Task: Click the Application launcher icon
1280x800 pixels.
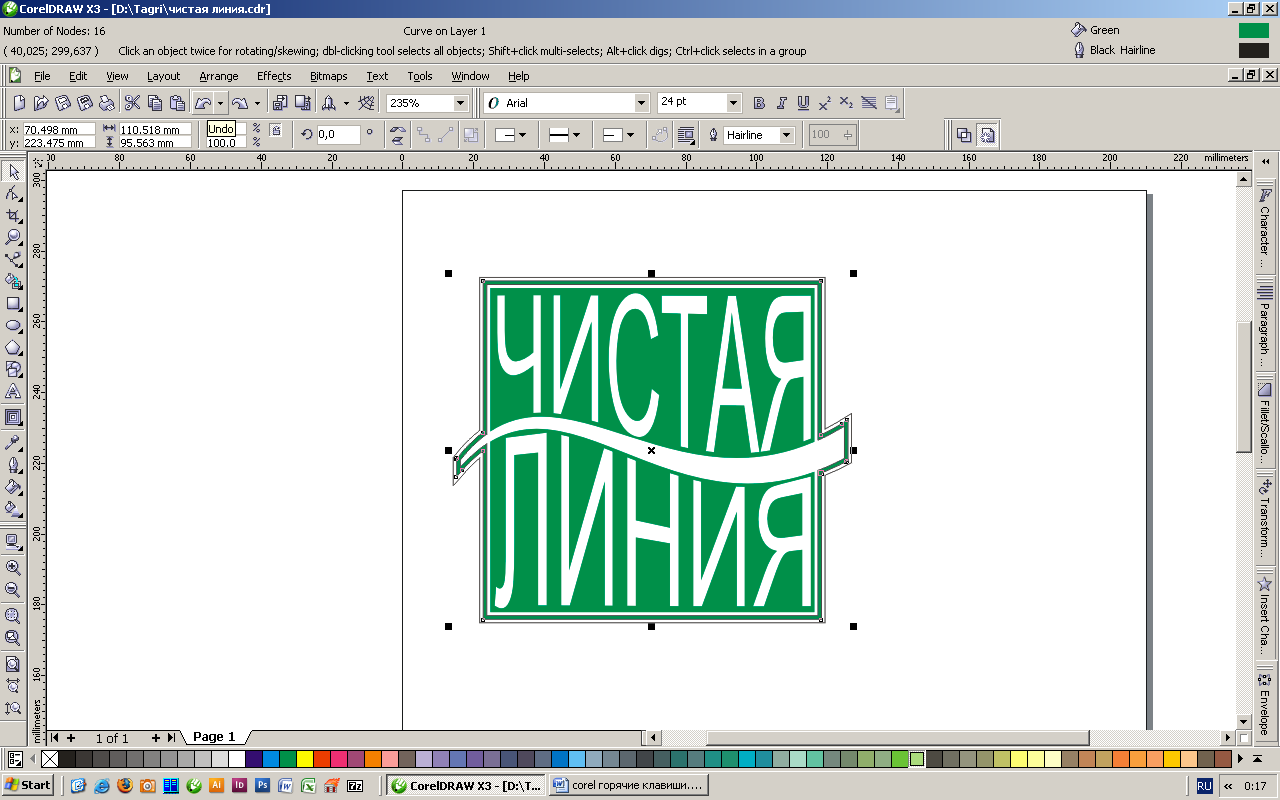Action: (x=329, y=103)
